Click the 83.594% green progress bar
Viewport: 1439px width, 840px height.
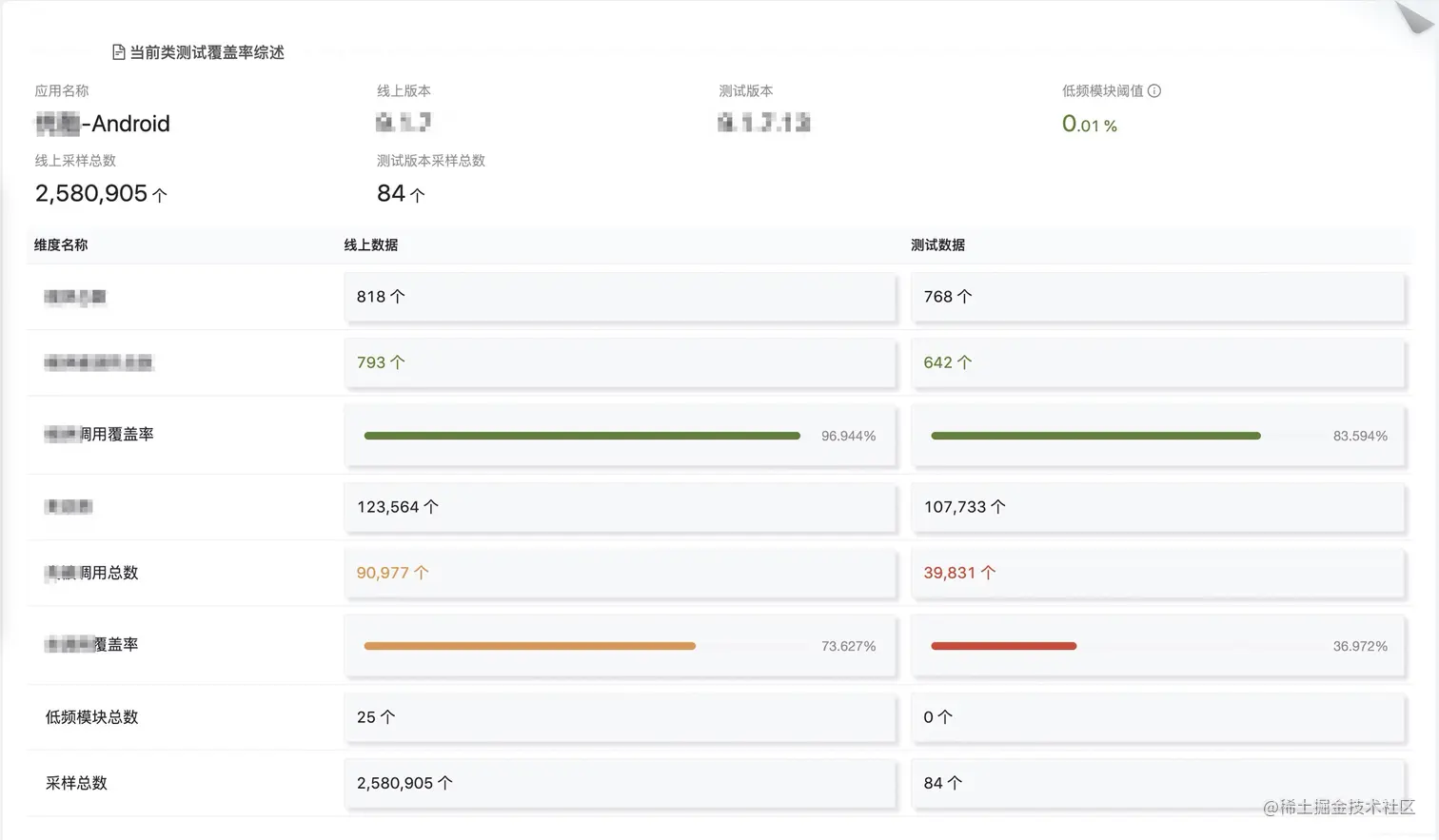pos(1096,436)
